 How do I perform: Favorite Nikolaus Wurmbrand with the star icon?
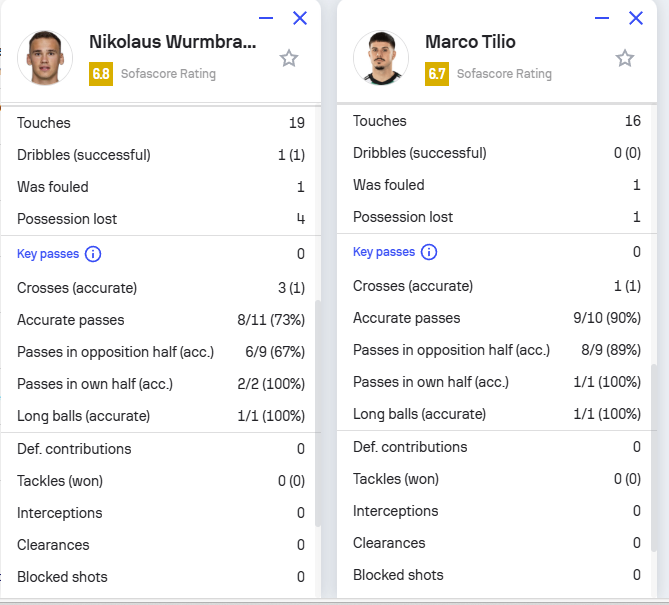(x=289, y=58)
